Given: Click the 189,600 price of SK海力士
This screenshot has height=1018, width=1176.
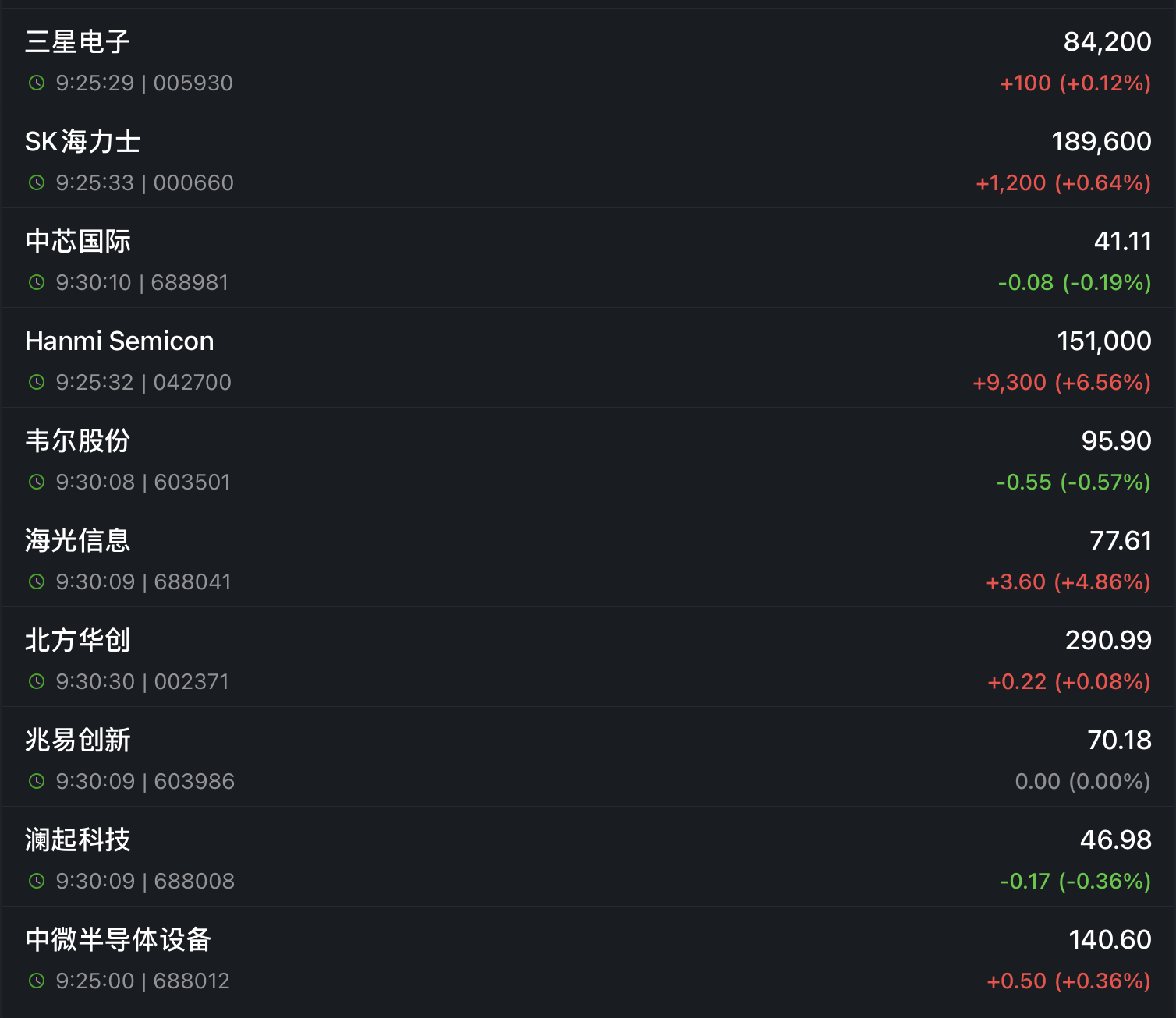Looking at the screenshot, I should [1101, 141].
